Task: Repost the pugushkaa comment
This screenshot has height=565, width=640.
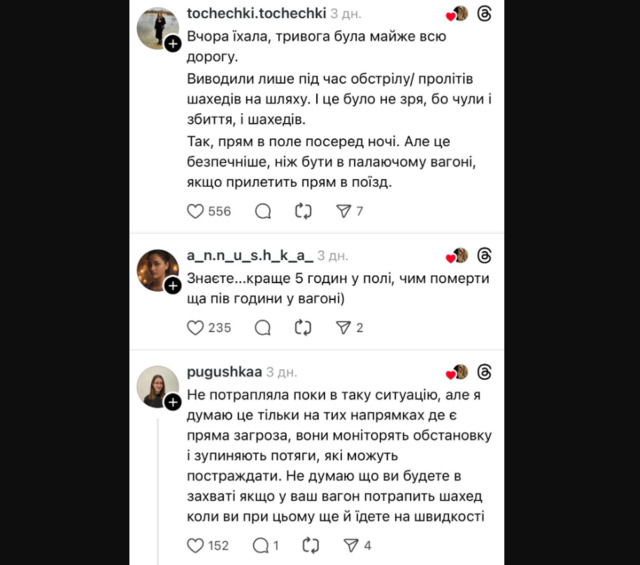Action: point(310,545)
